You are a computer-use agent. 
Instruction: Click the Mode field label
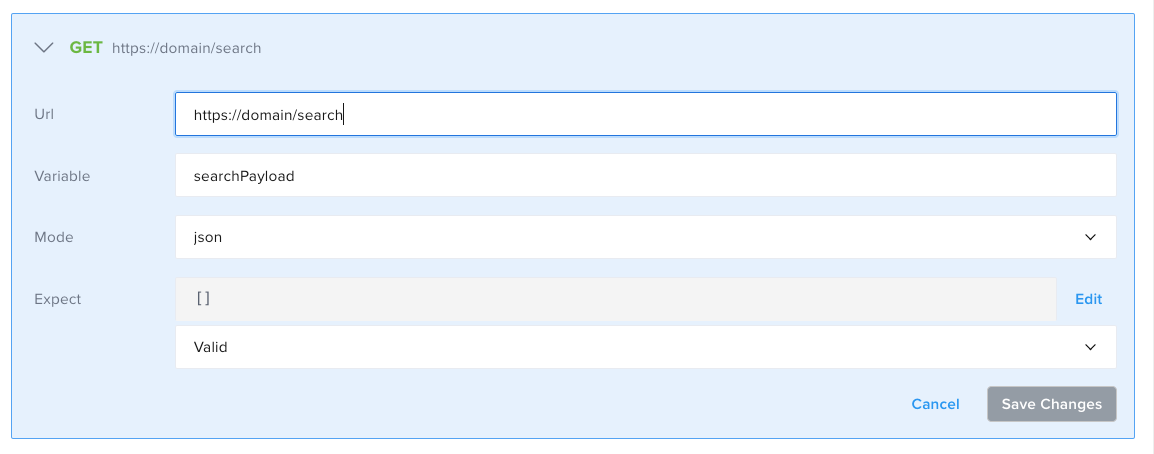click(x=54, y=237)
